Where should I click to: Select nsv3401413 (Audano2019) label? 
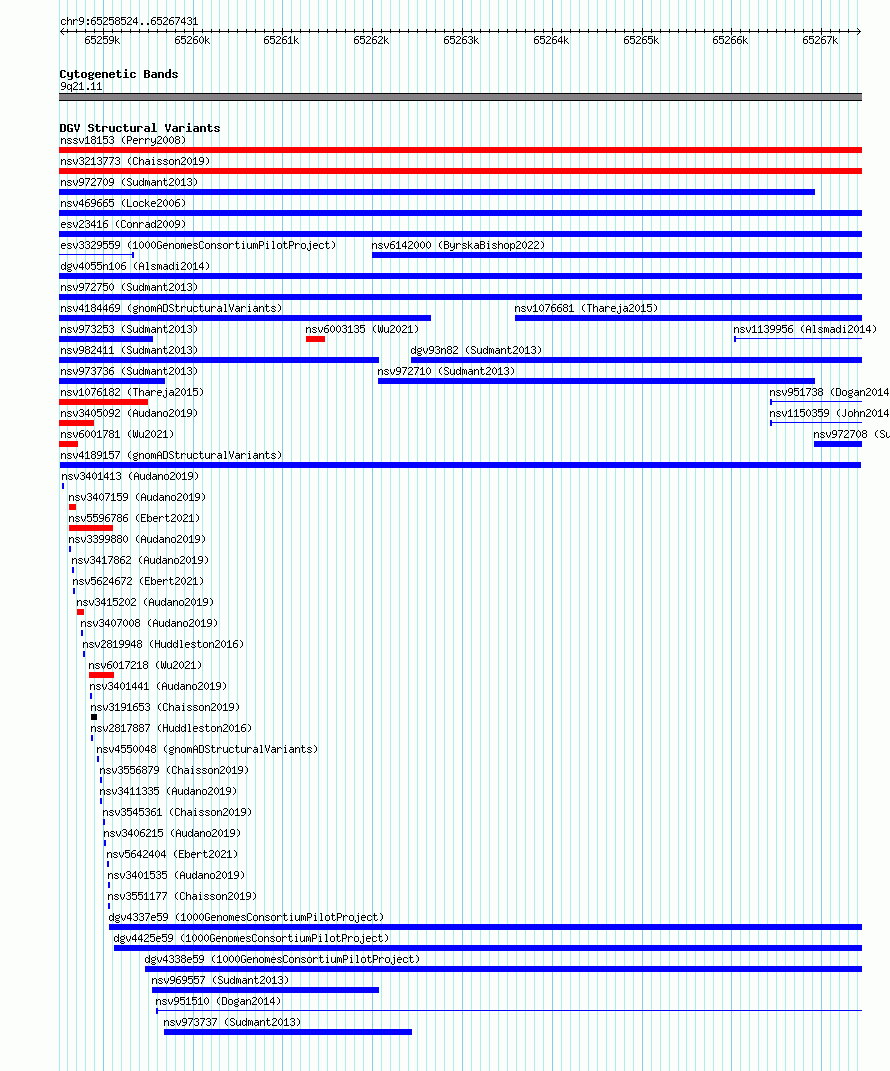point(130,477)
